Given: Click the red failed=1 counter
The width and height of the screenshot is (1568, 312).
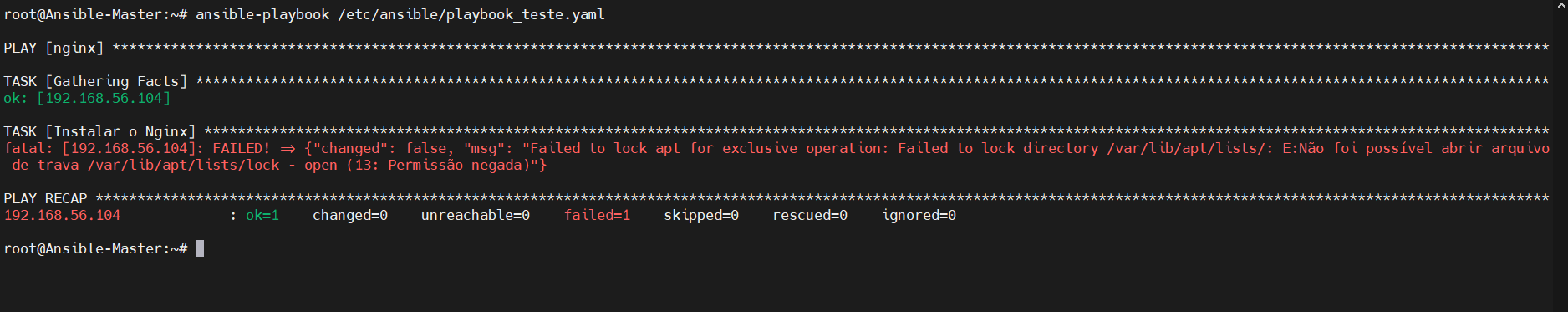Looking at the screenshot, I should click(597, 215).
